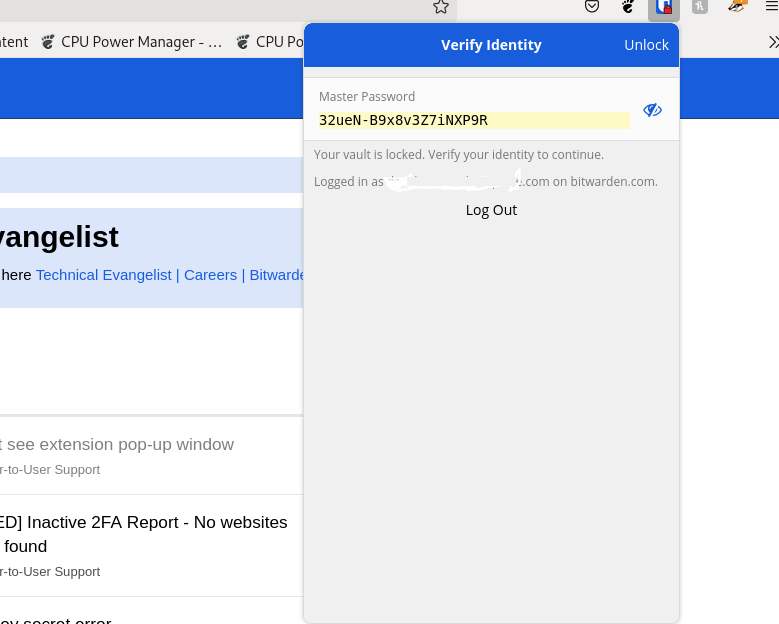Click the GNOME paw icon of first CPU bookmark

pyautogui.click(x=48, y=42)
